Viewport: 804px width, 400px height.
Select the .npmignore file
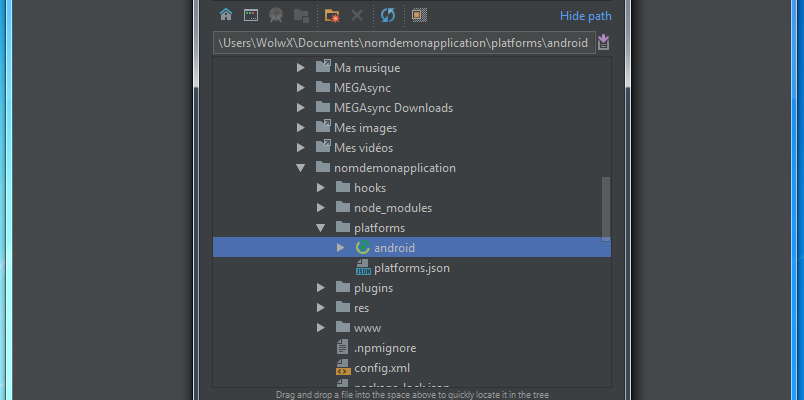tap(384, 348)
